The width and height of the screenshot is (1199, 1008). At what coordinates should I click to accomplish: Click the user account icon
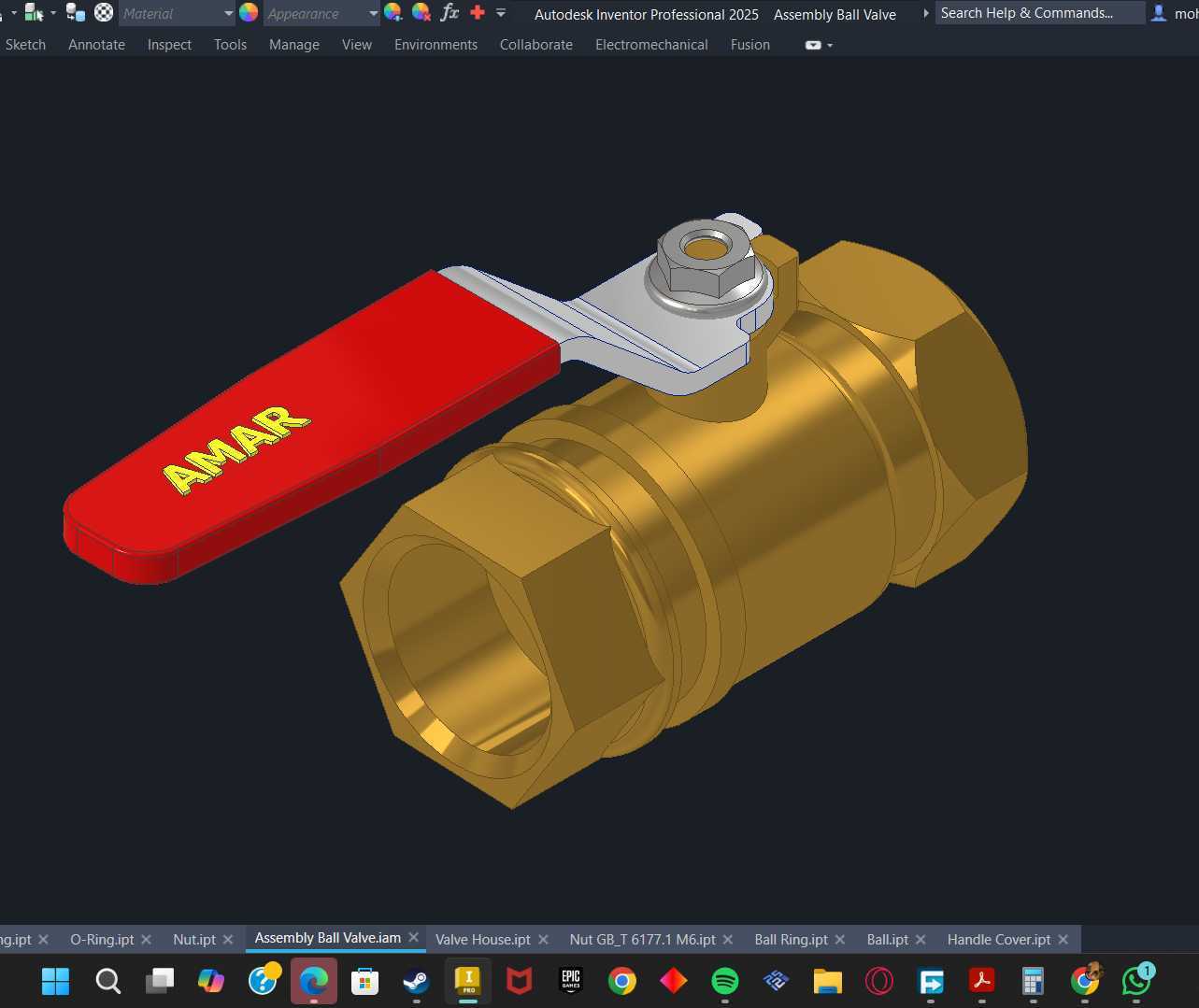click(x=1159, y=13)
